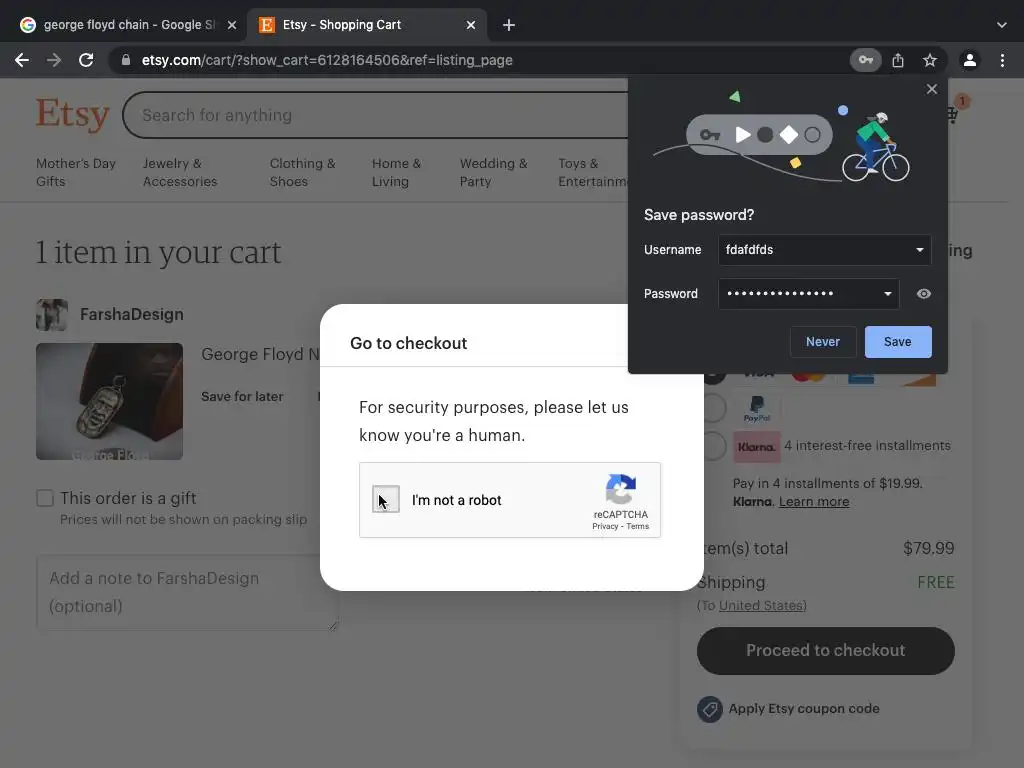Open Home & Living category
Viewport: 1024px width, 768px height.
(x=396, y=172)
